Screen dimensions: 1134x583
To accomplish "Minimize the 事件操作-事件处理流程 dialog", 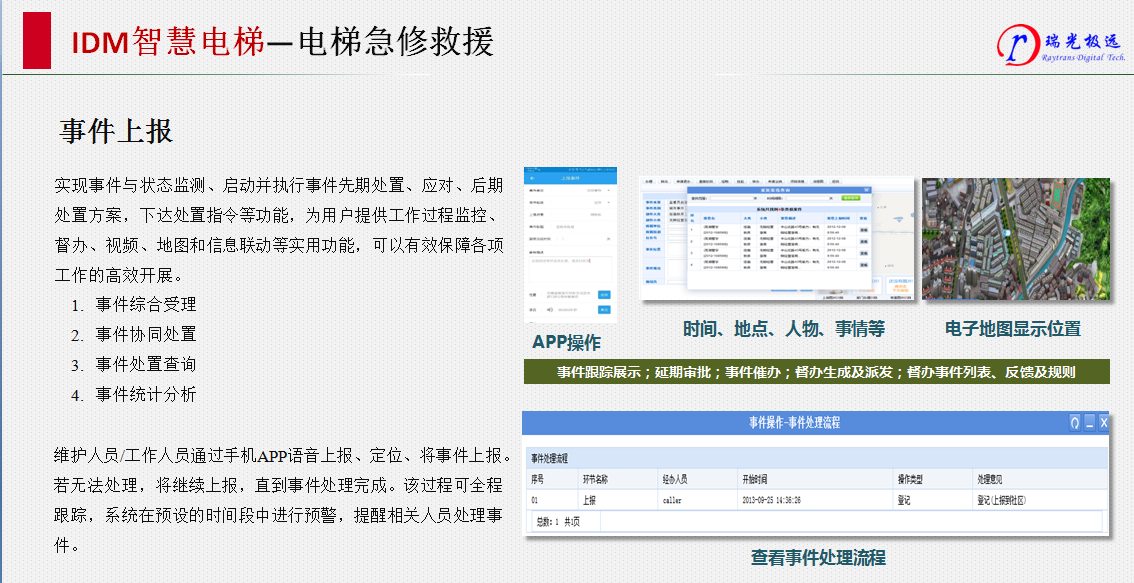I will (x=1089, y=423).
